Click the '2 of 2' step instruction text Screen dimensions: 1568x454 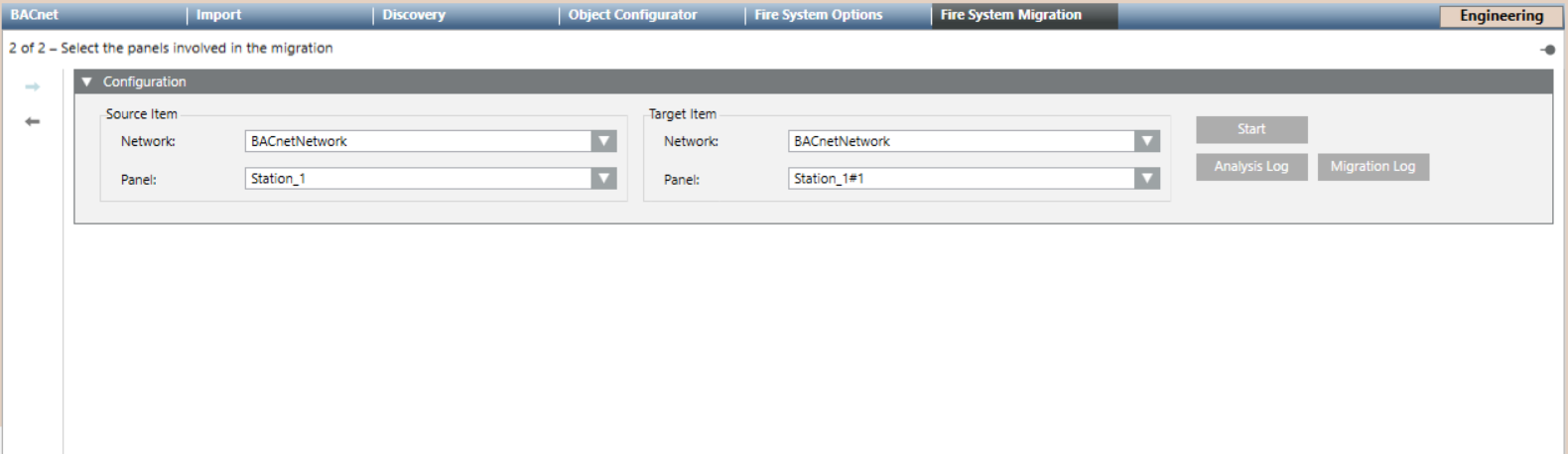point(171,48)
